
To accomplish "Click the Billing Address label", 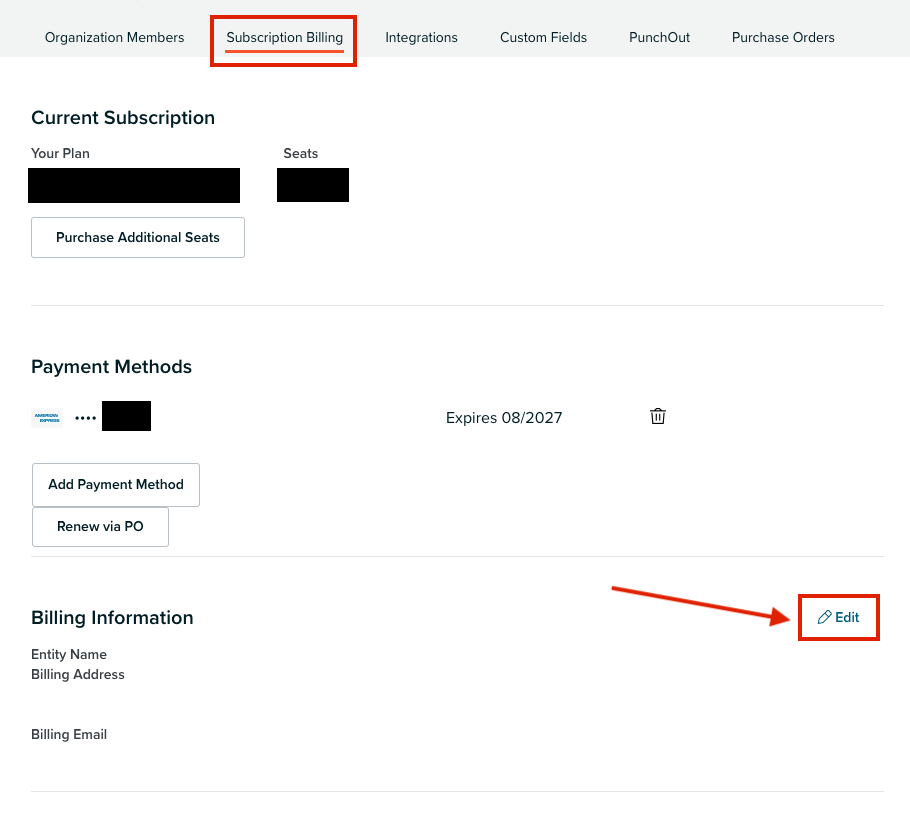I will click(x=78, y=674).
